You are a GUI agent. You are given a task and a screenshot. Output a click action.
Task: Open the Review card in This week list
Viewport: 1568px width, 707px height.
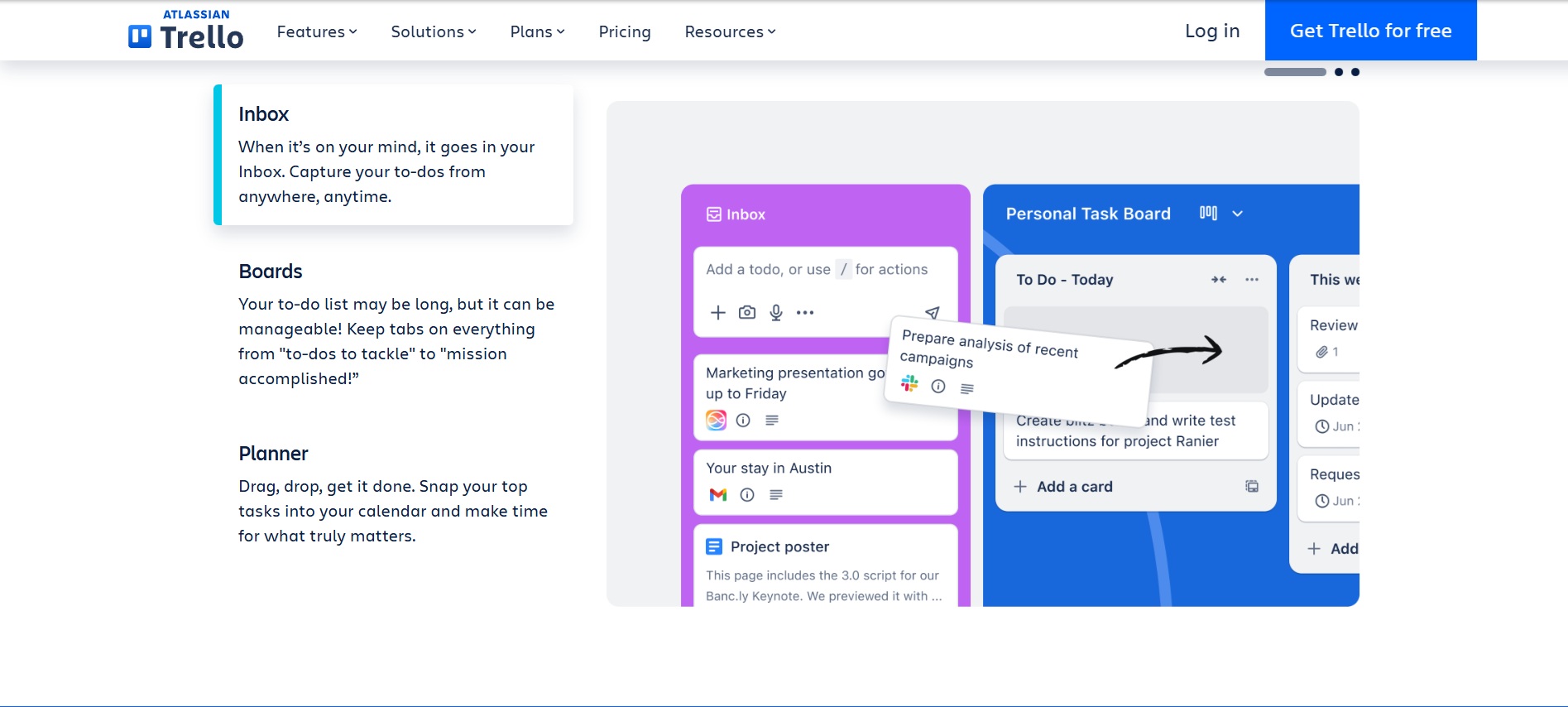[x=1329, y=339]
